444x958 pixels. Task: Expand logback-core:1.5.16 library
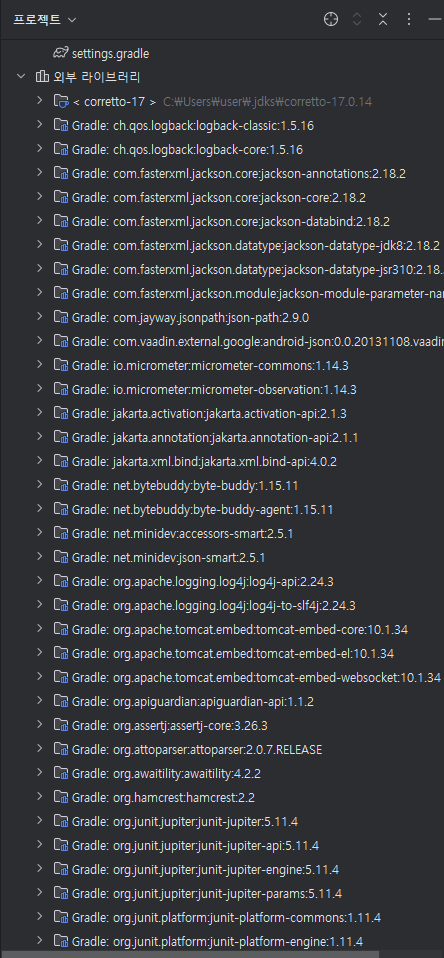point(40,148)
